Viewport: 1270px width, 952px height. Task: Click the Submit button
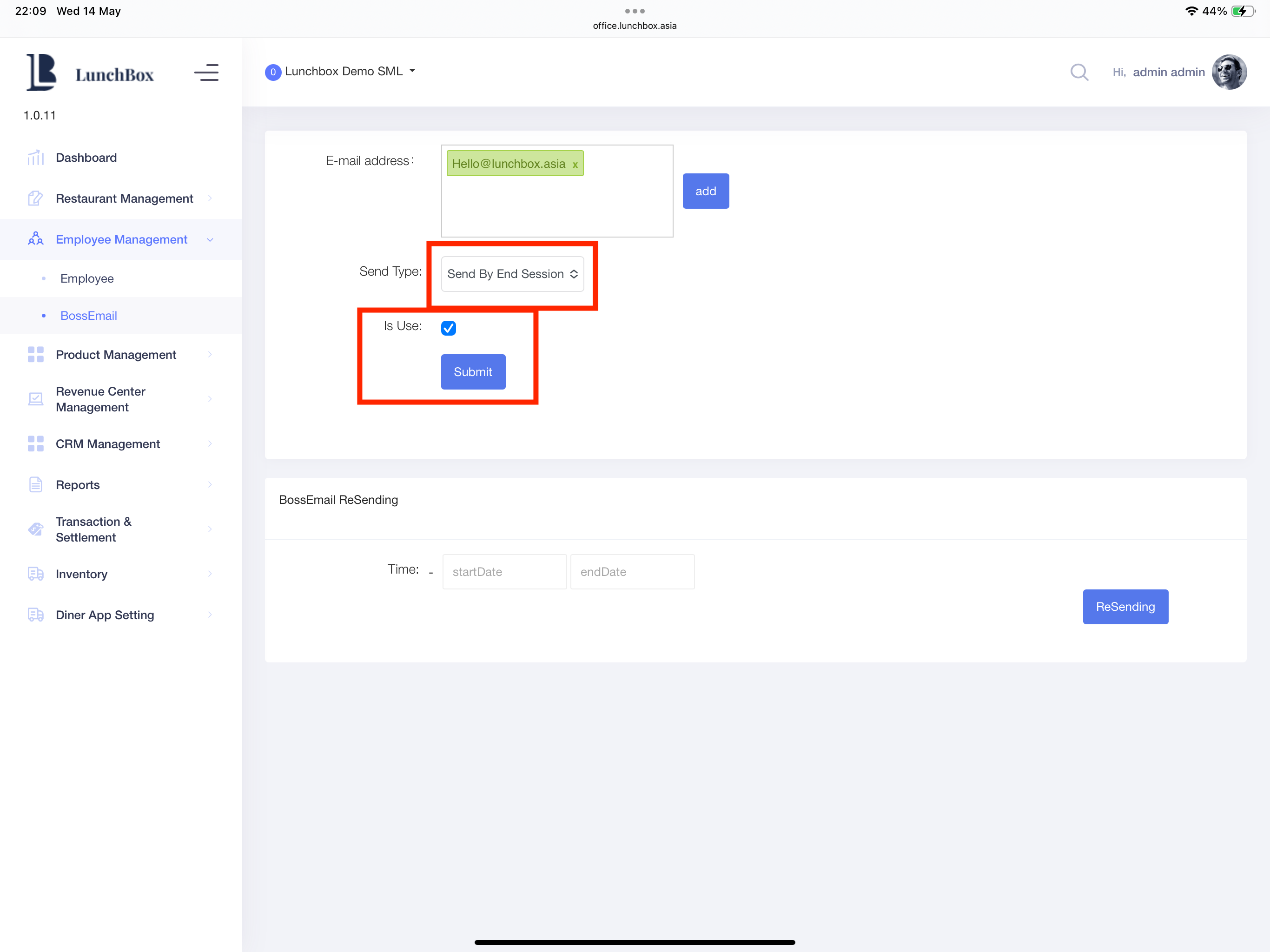pos(473,372)
